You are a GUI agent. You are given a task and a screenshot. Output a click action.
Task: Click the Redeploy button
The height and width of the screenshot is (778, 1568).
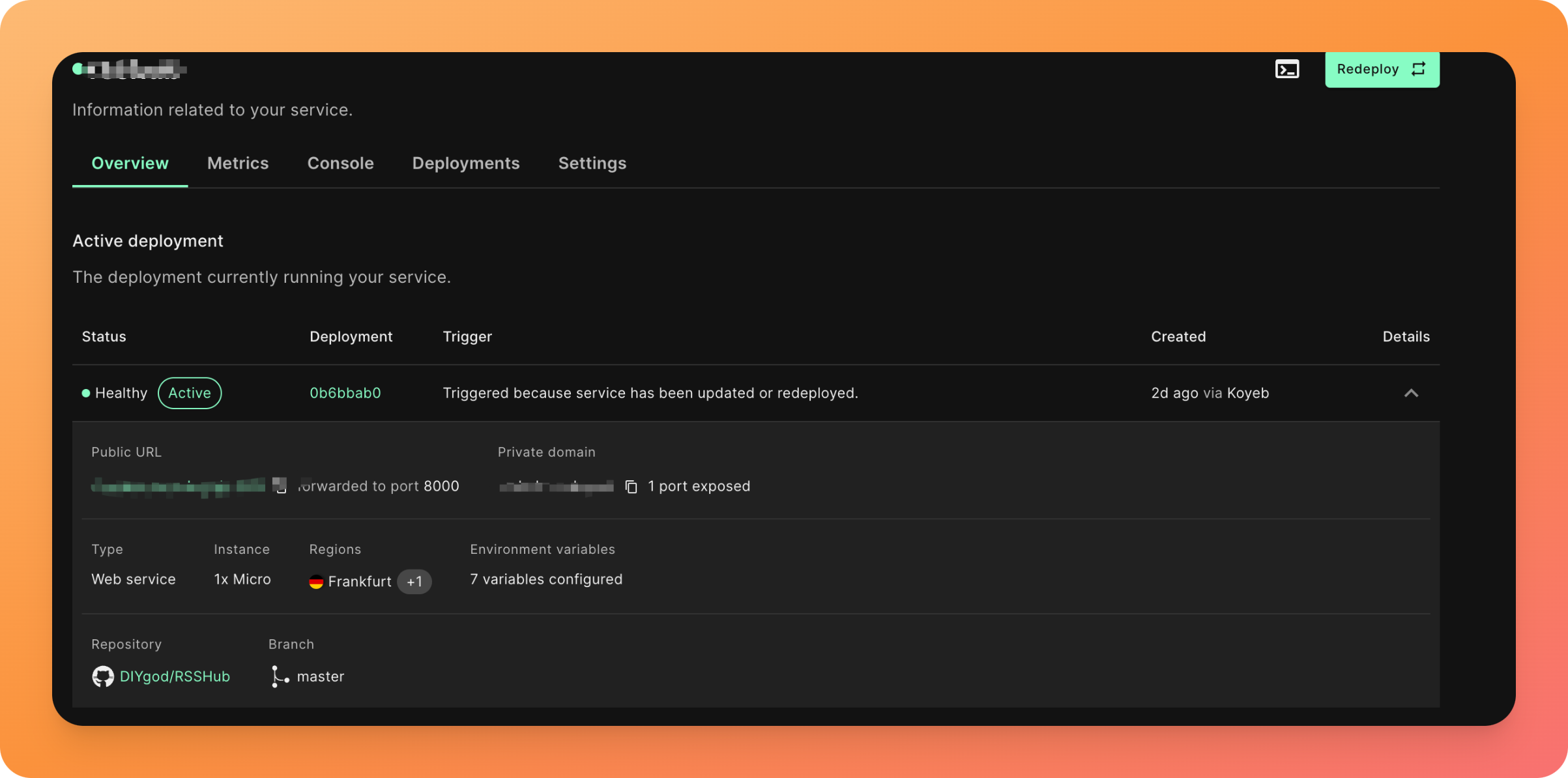click(x=1382, y=69)
